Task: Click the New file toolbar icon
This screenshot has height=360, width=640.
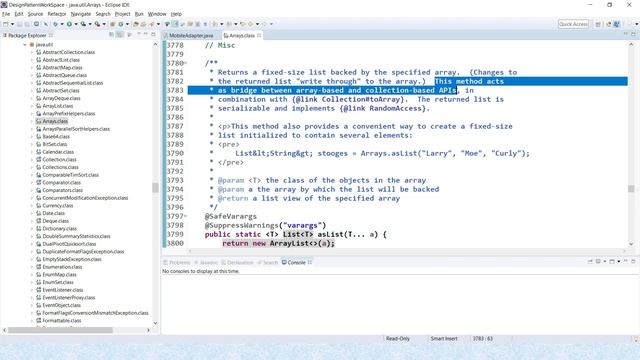Action: 6,24
